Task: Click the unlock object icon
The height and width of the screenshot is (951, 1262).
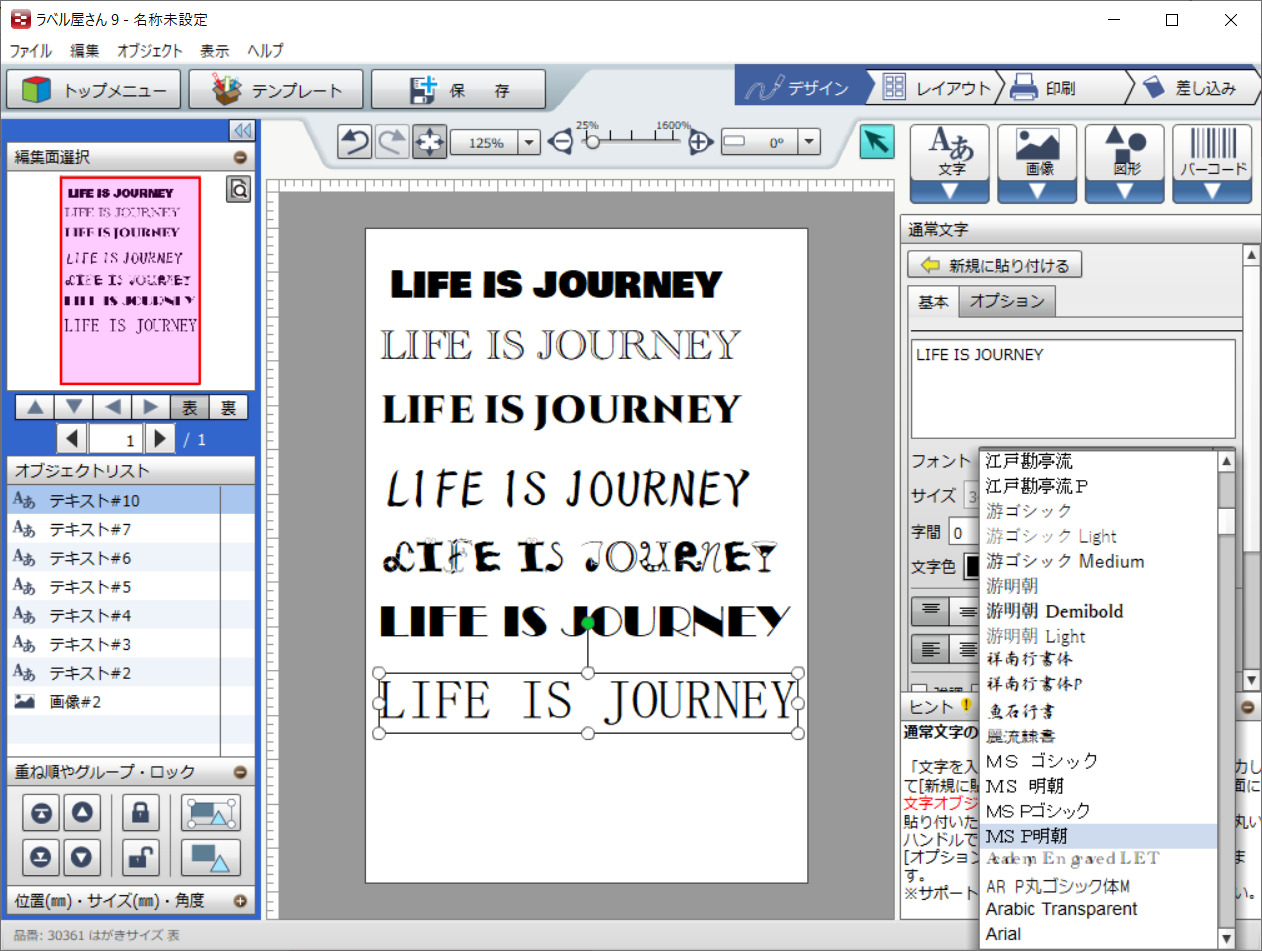Action: 141,857
